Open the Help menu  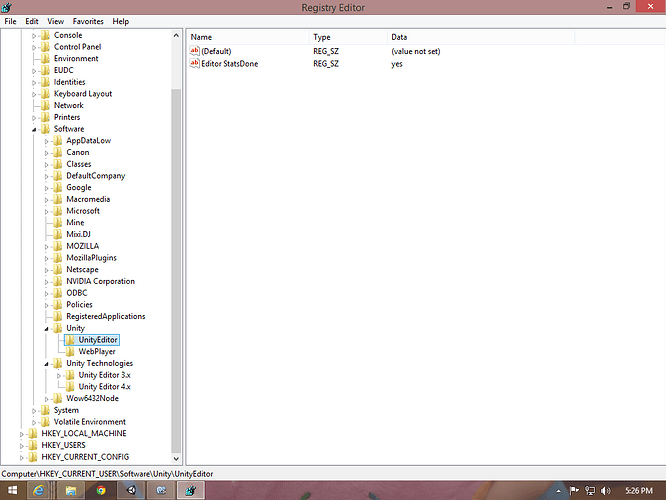click(x=121, y=21)
